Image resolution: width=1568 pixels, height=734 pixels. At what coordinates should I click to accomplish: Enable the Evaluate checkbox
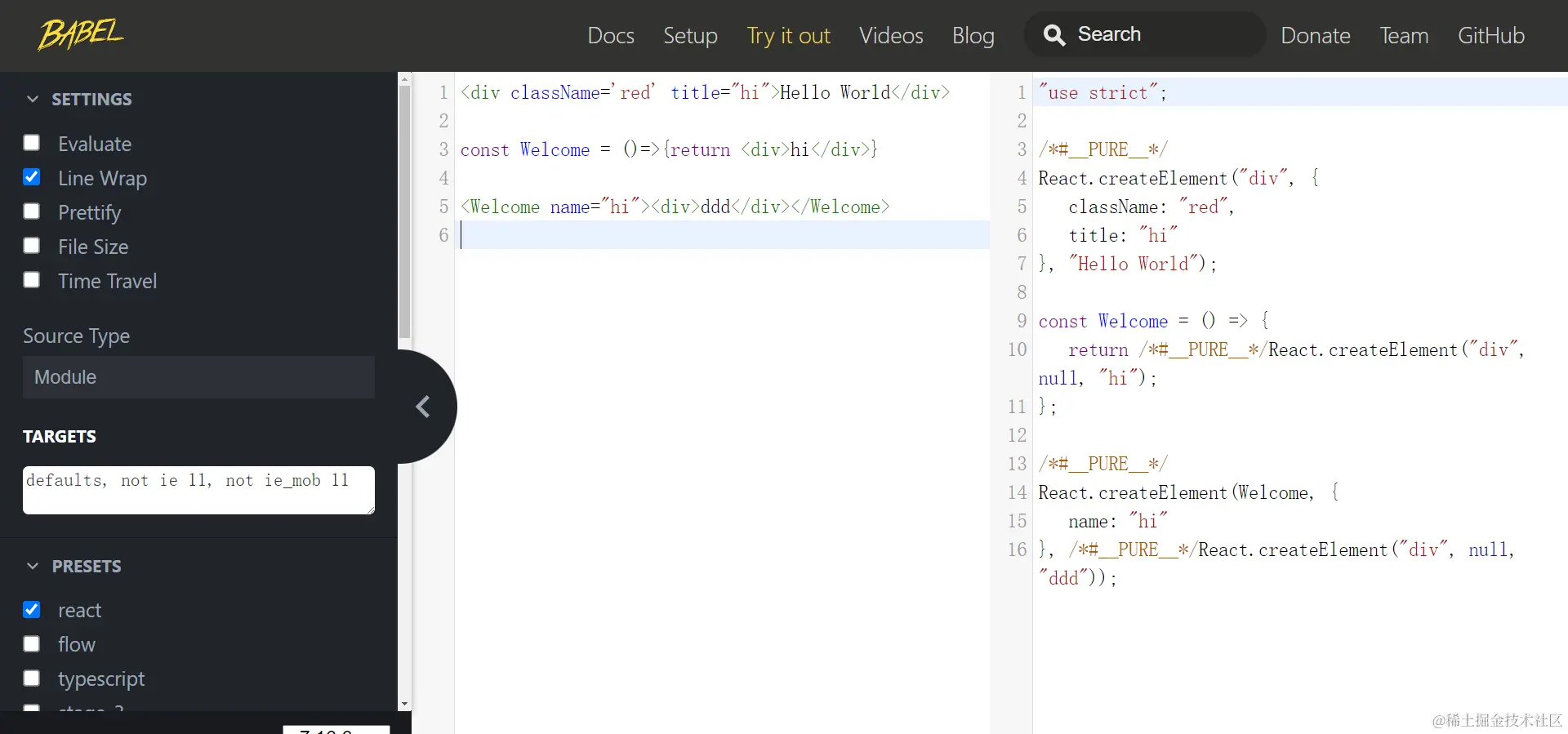click(32, 143)
